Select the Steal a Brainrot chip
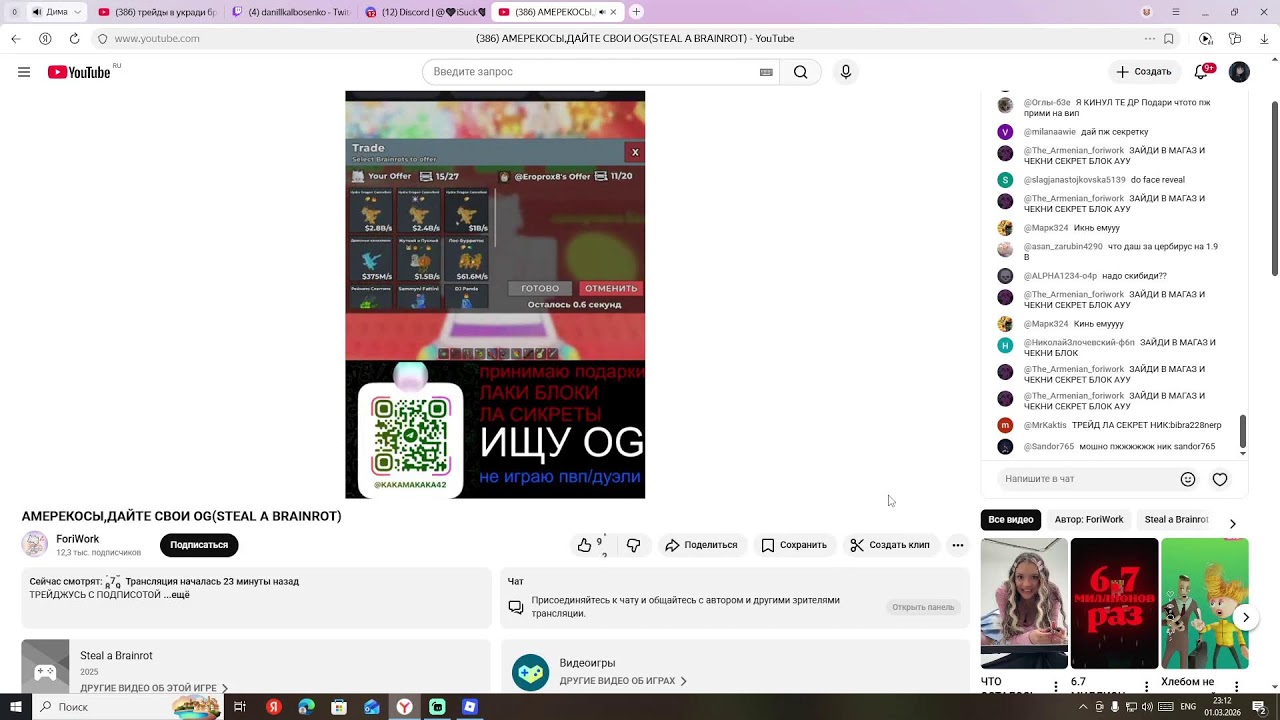Image resolution: width=1280 pixels, height=720 pixels. tap(1176, 520)
